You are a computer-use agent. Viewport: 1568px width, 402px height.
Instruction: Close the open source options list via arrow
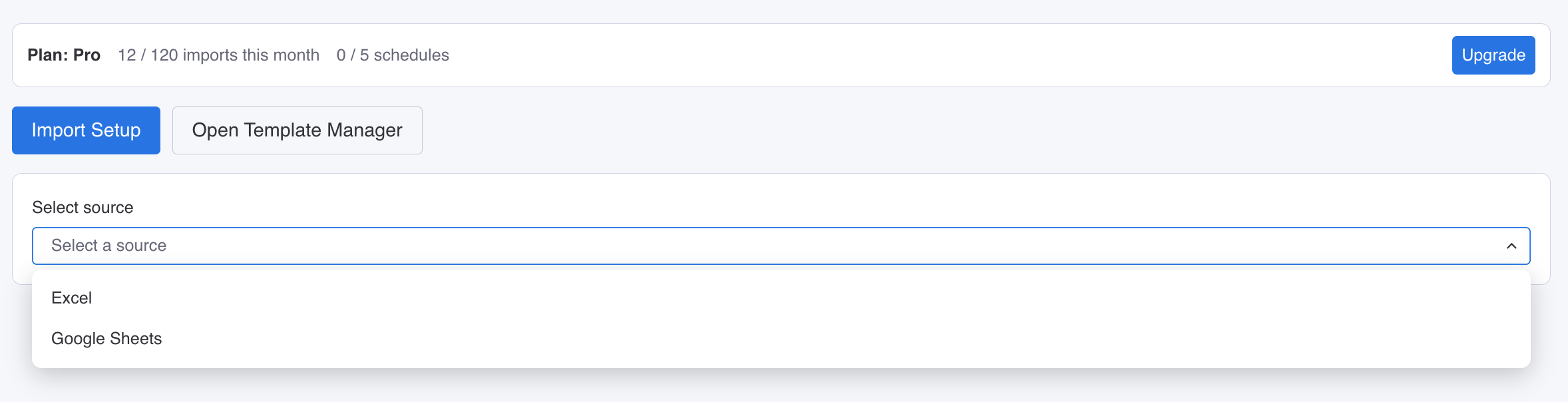pyautogui.click(x=1511, y=246)
